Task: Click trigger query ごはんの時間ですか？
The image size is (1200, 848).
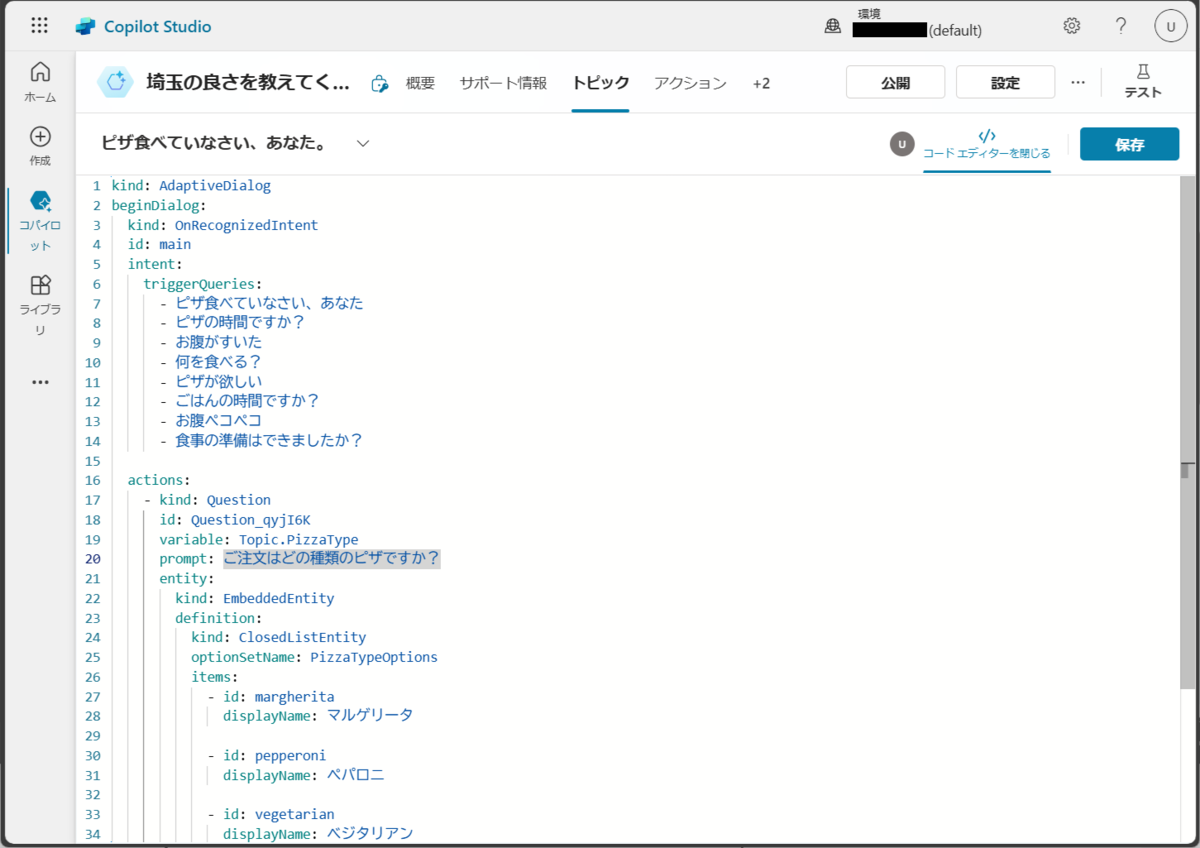Action: click(x=247, y=401)
